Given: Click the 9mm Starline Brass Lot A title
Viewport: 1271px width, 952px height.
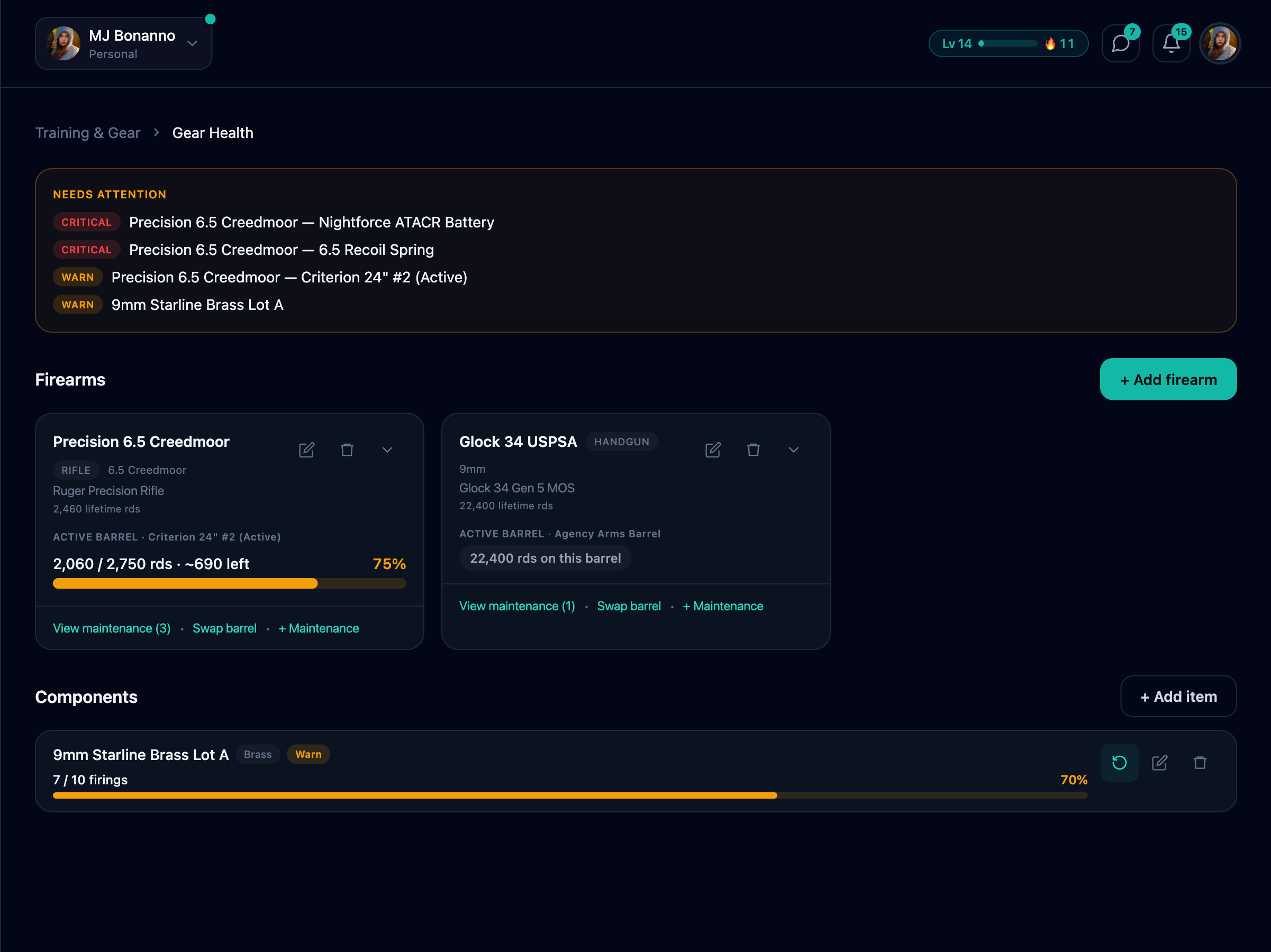Looking at the screenshot, I should [x=141, y=755].
